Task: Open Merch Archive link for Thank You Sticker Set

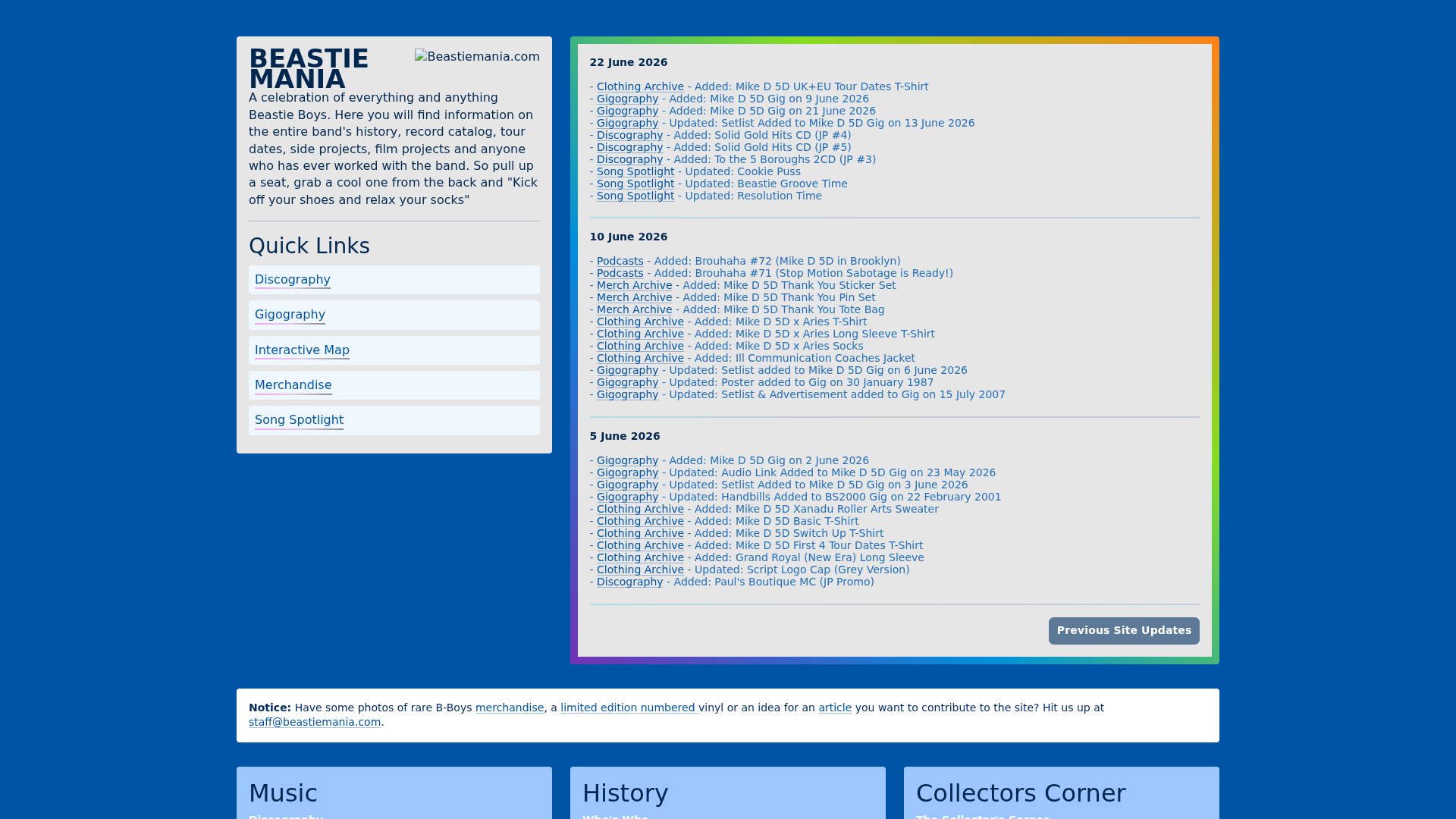Action: [x=634, y=286]
